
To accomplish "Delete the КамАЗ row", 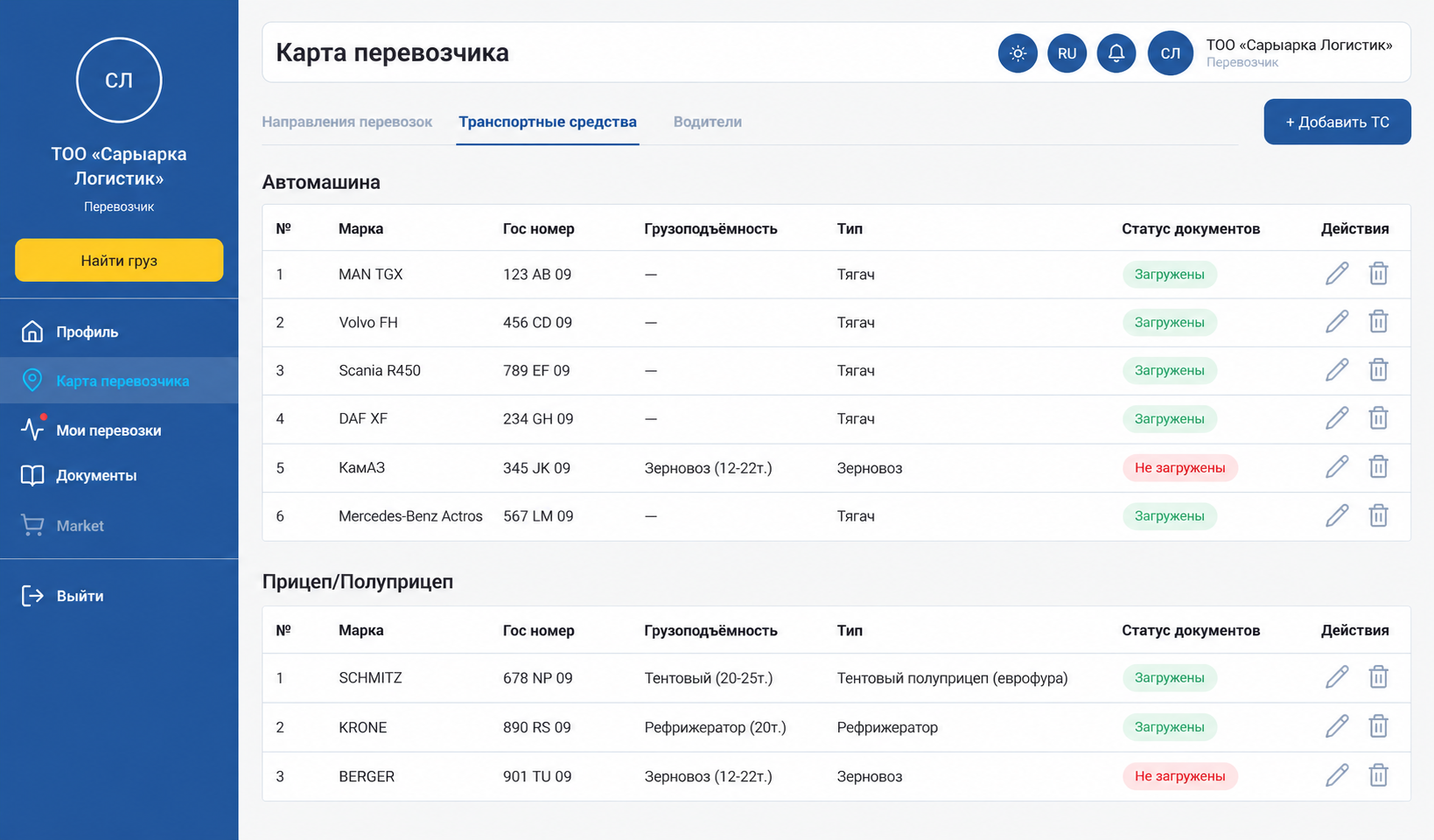I will click(x=1378, y=467).
